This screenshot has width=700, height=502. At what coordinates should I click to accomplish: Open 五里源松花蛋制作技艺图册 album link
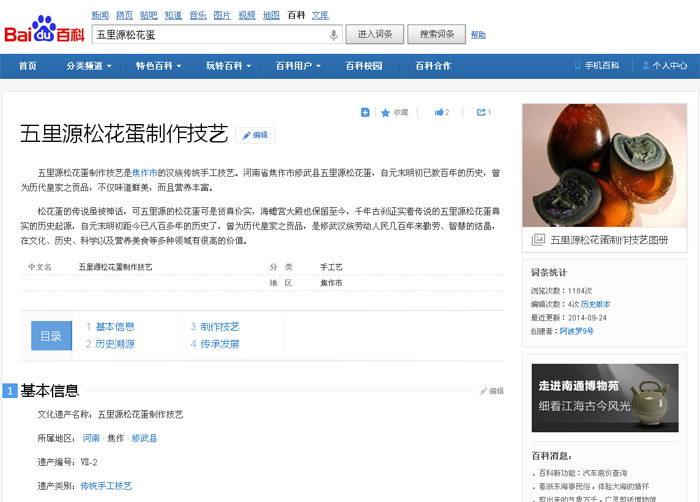609,240
